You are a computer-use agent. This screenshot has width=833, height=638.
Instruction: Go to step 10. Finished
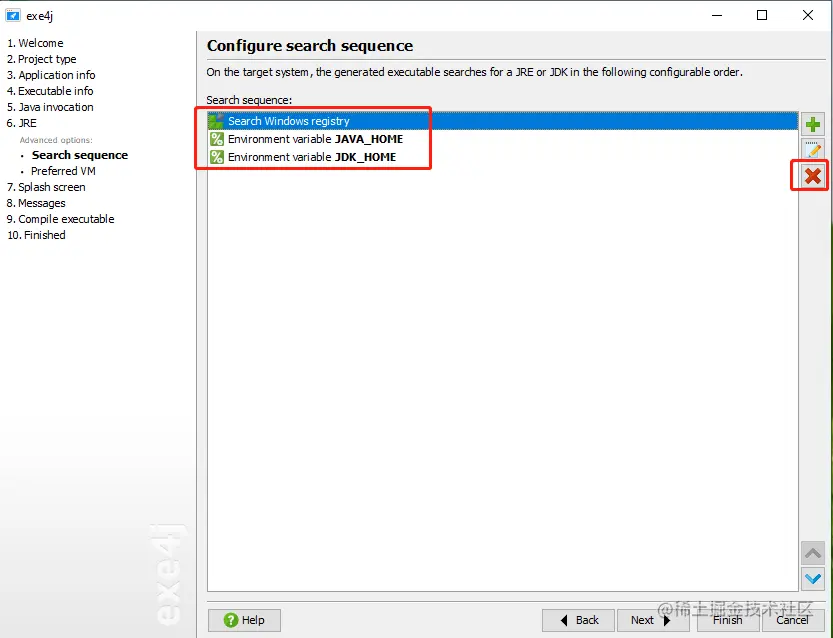tap(36, 235)
